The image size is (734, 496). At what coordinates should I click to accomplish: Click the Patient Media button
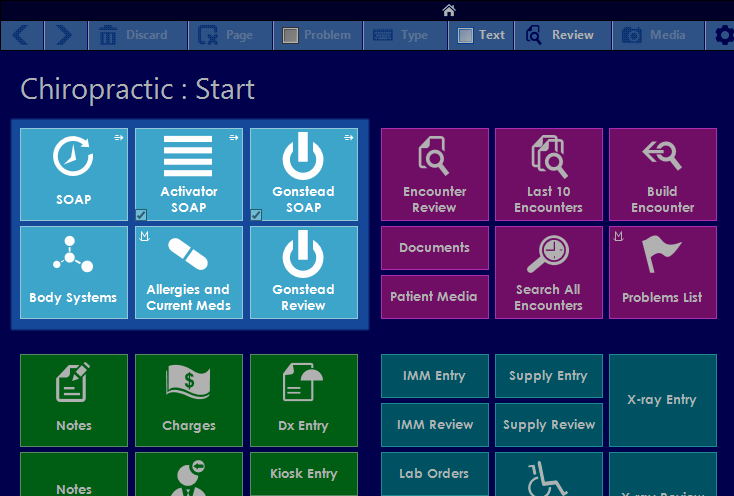(x=435, y=297)
